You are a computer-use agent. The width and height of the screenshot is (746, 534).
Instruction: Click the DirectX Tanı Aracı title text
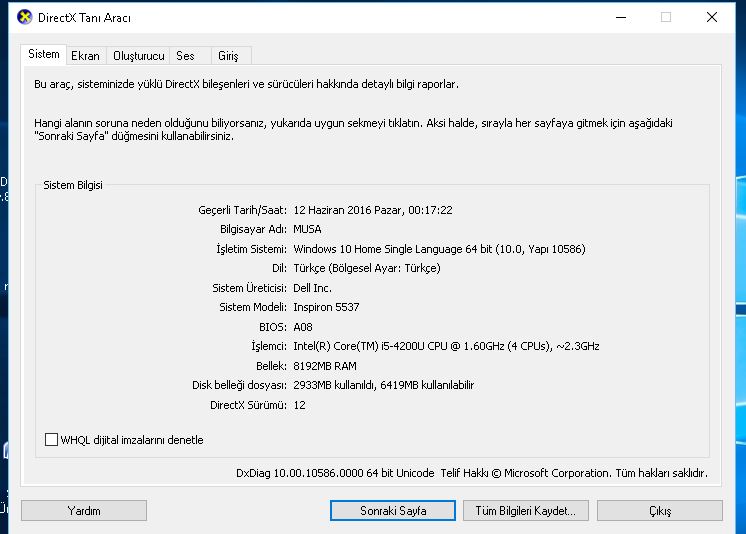click(84, 18)
